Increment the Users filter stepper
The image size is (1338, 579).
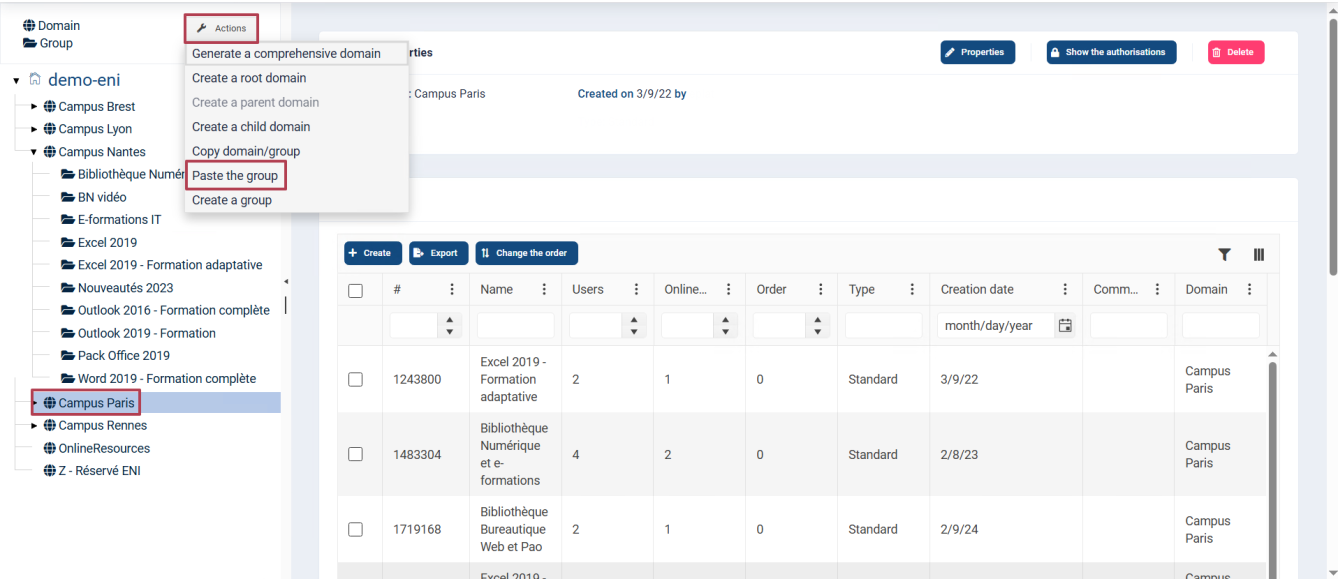(x=635, y=320)
